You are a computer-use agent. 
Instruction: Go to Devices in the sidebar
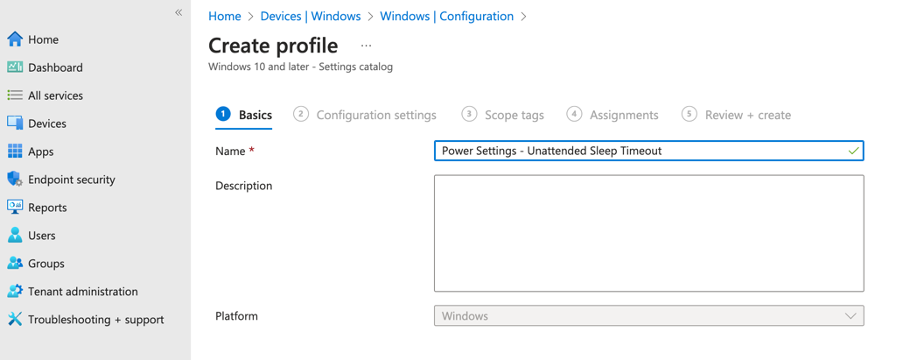tap(47, 123)
